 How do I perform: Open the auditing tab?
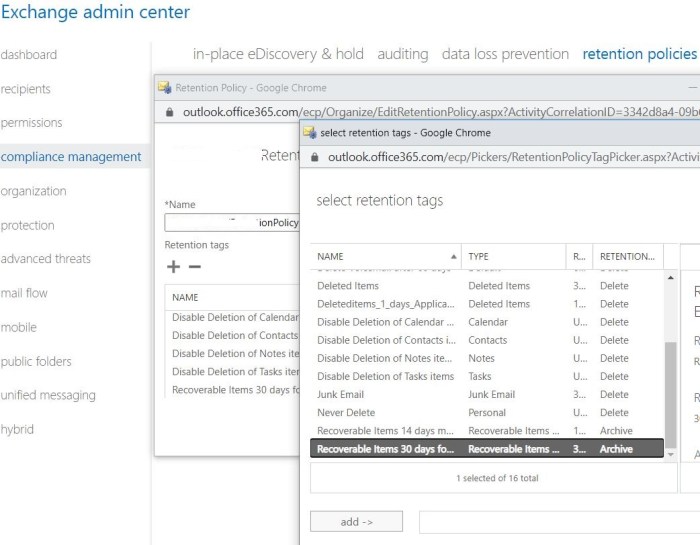[403, 54]
